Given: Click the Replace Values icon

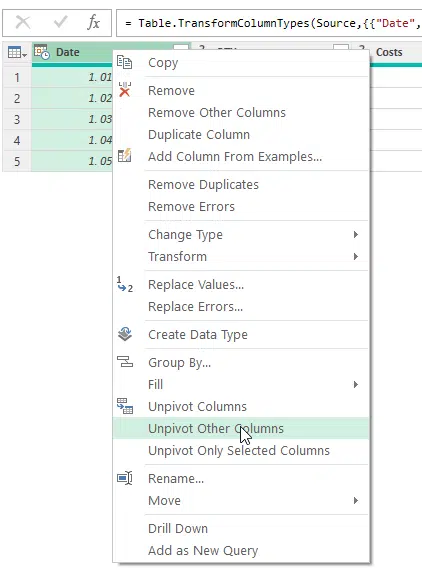Looking at the screenshot, I should point(125,284).
